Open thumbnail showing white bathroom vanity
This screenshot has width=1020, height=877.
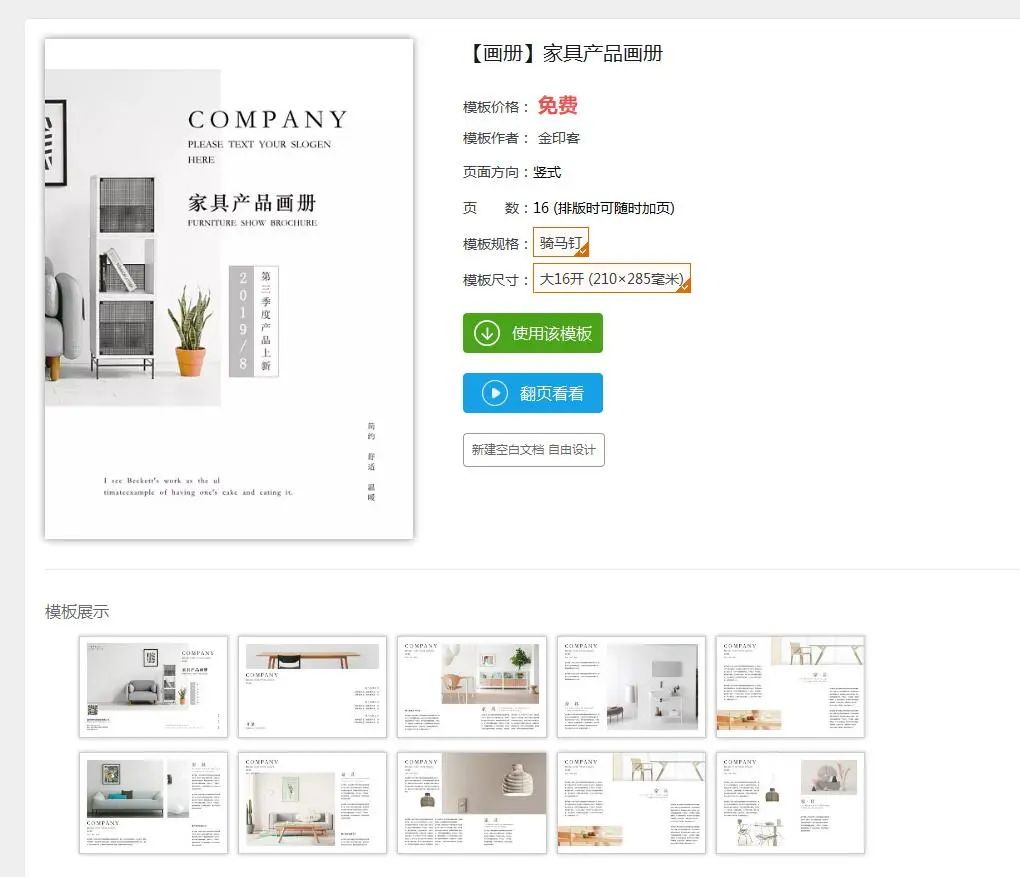[x=631, y=687]
